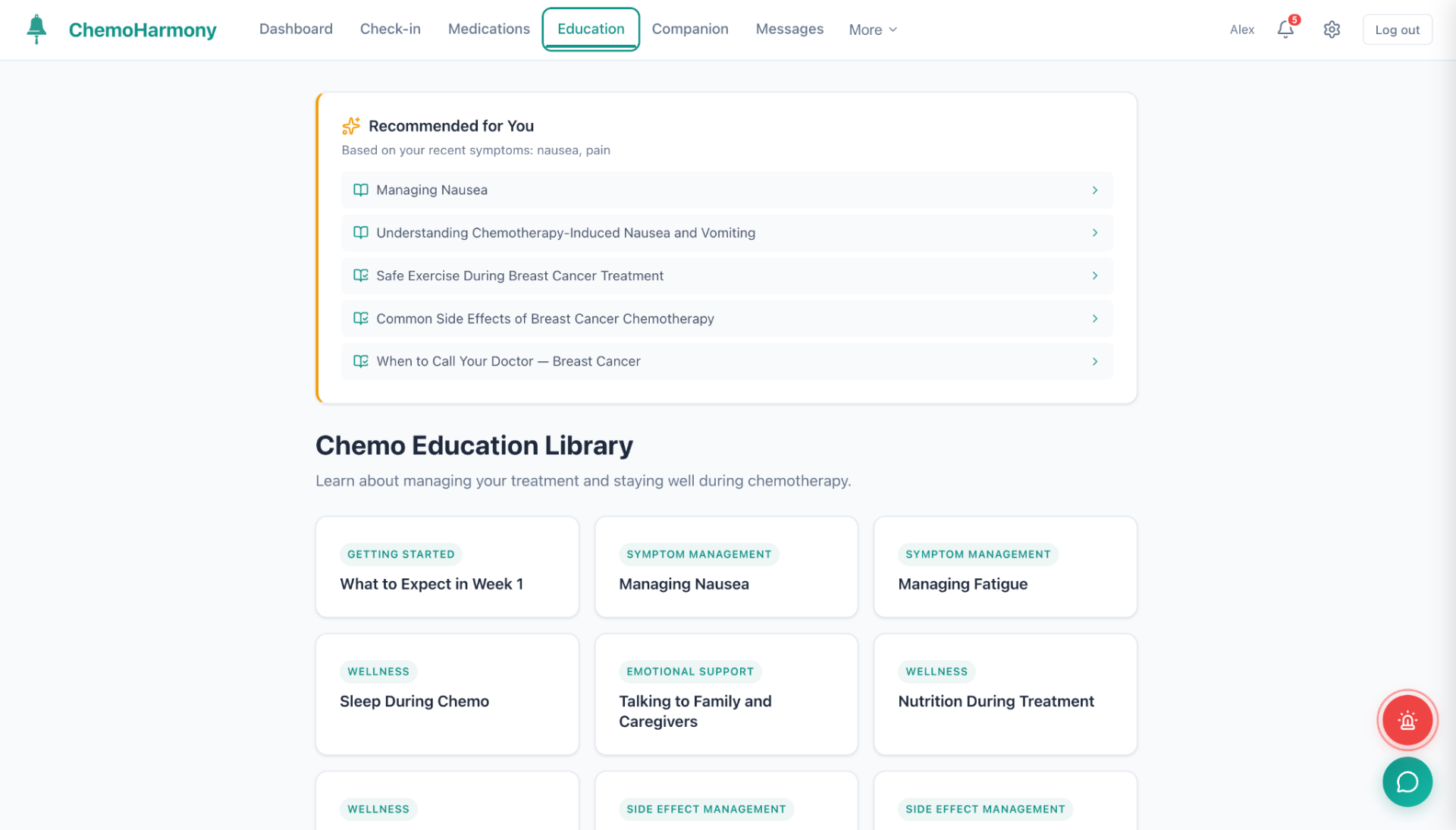Click the Alex user name
Viewport: 1456px width, 830px height.
(1241, 30)
